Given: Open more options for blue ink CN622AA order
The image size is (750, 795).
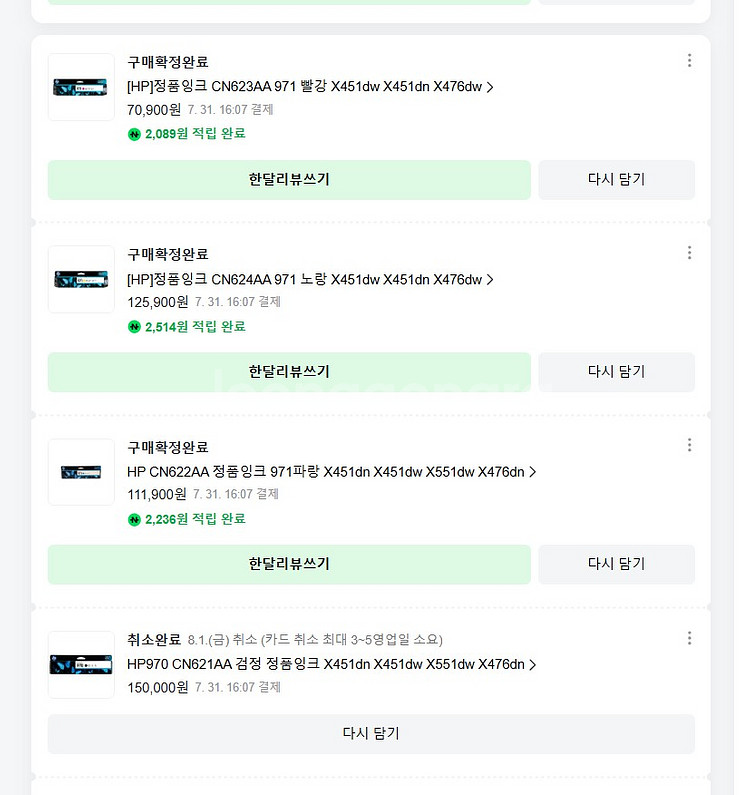Looking at the screenshot, I should click(689, 446).
